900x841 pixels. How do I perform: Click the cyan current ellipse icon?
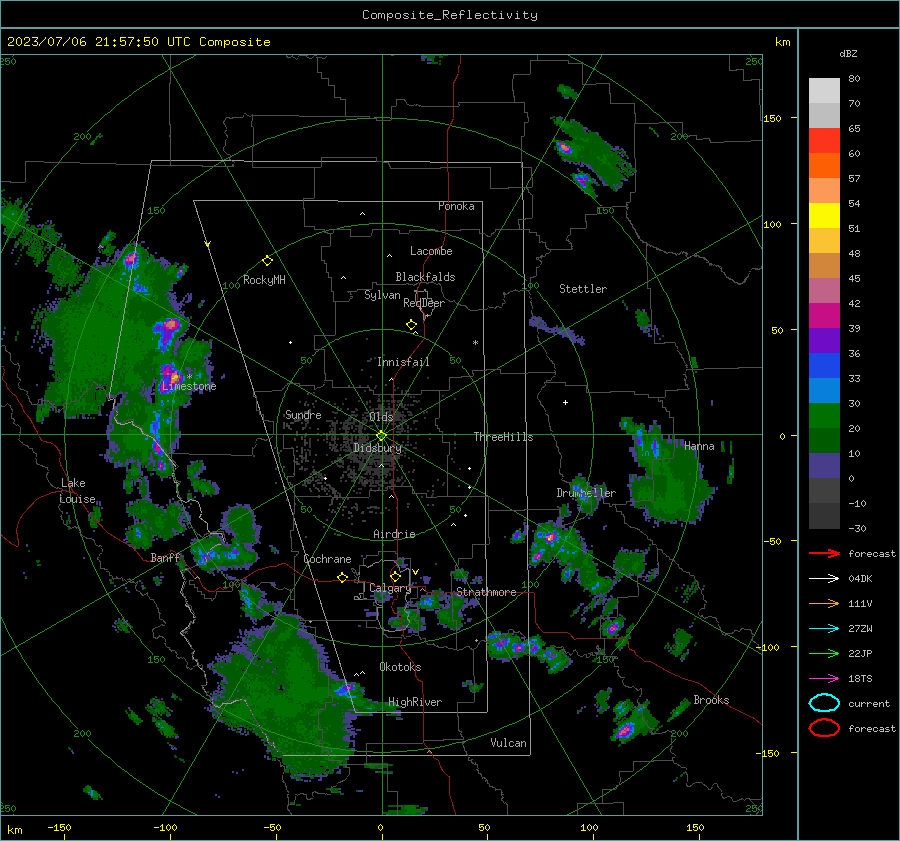824,703
